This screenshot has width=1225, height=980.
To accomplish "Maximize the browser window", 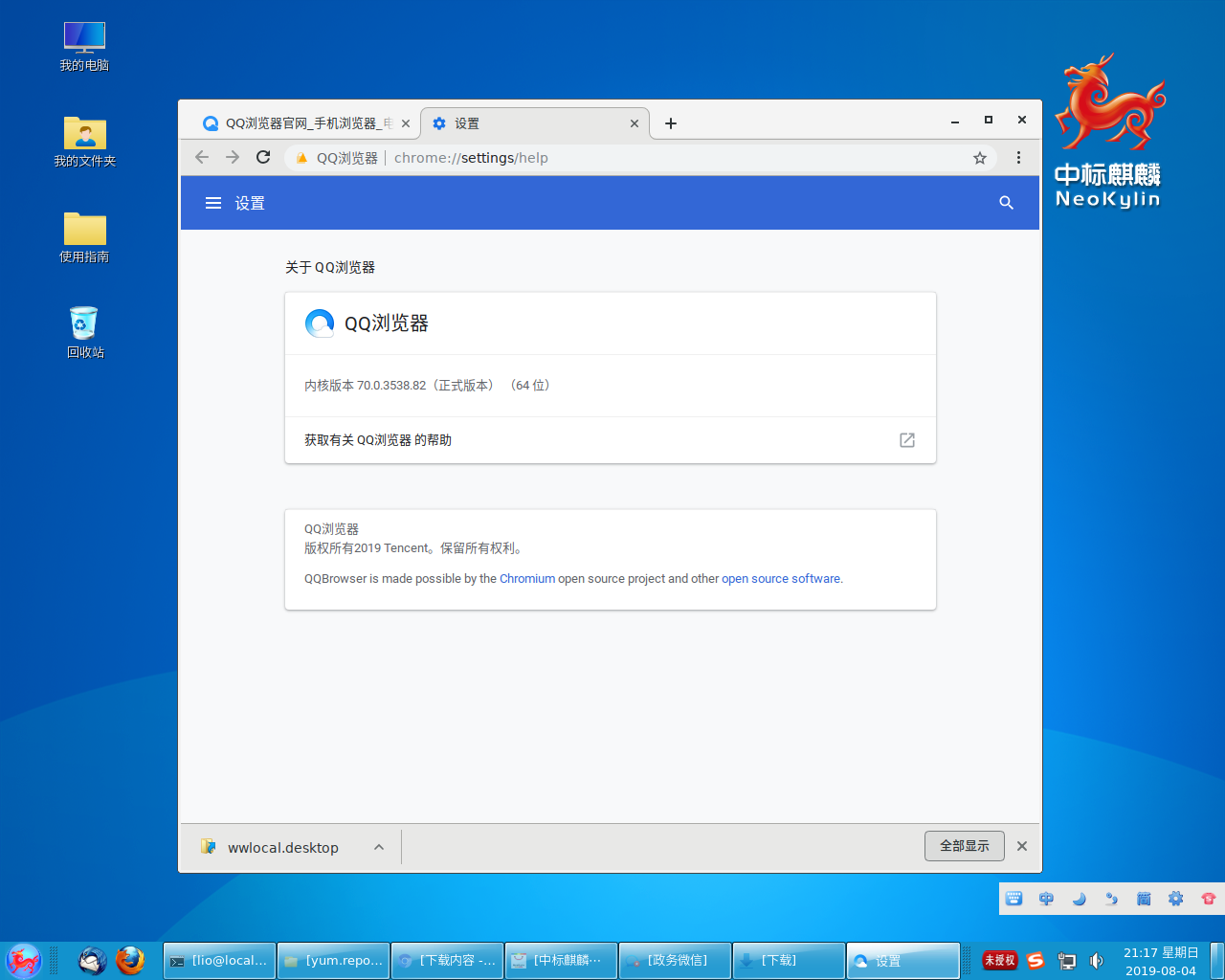I will click(x=989, y=120).
